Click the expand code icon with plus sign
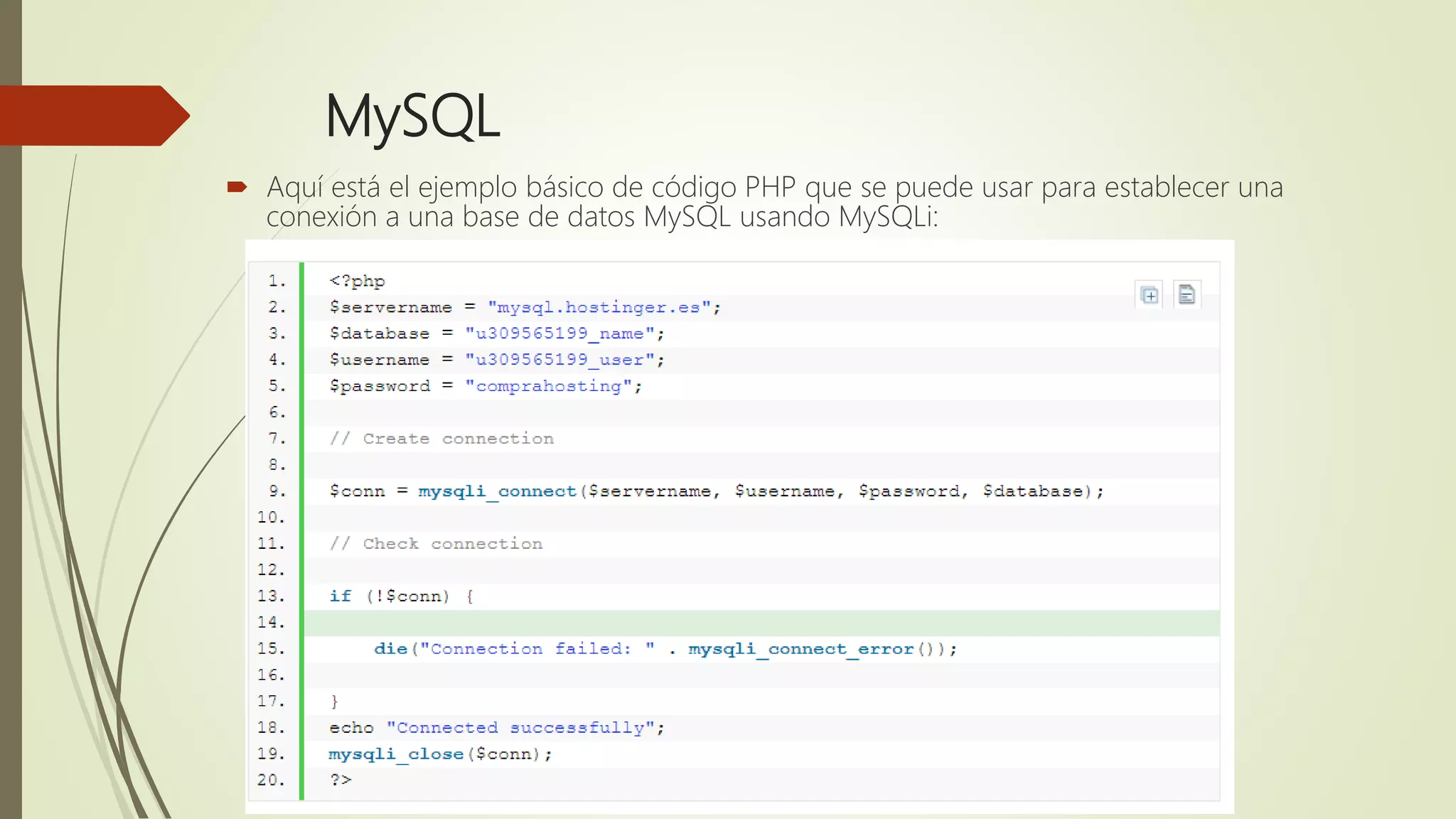Screen dimensions: 1456x819 [1149, 294]
